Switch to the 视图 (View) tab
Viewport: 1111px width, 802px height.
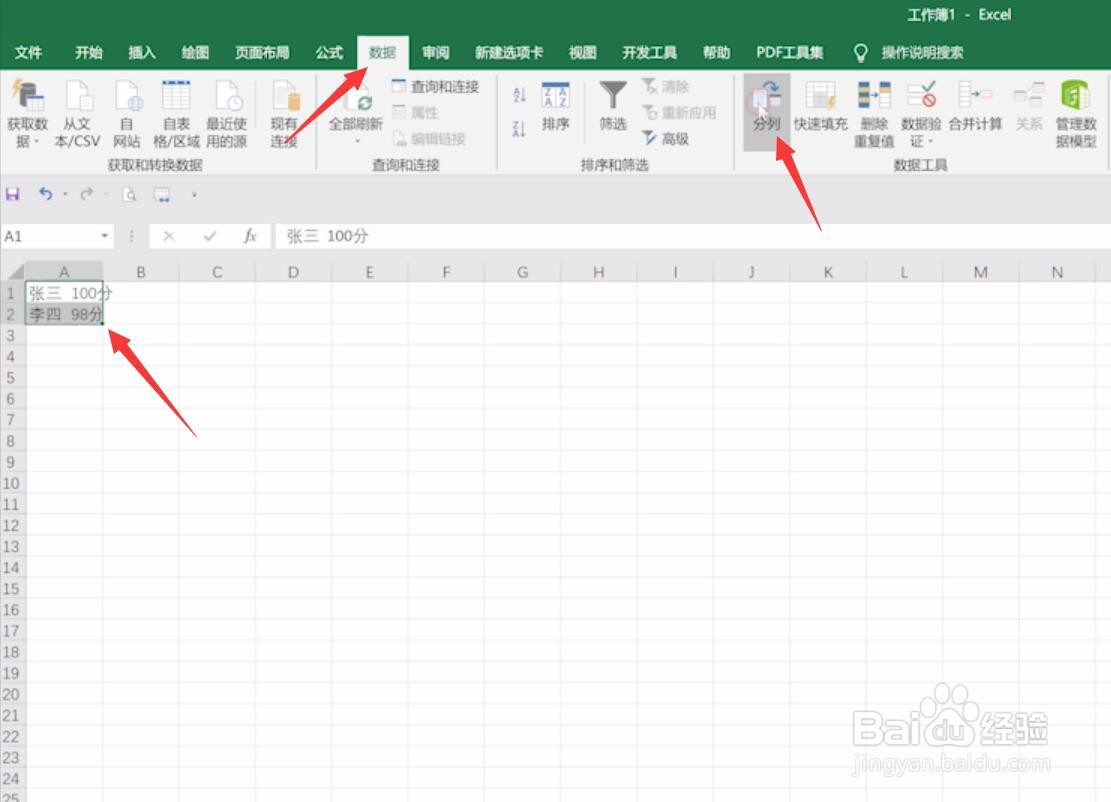(582, 52)
